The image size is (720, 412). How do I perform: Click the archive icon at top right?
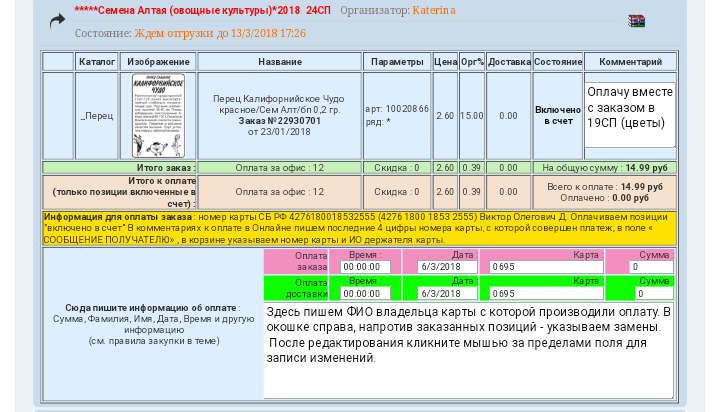coord(636,20)
